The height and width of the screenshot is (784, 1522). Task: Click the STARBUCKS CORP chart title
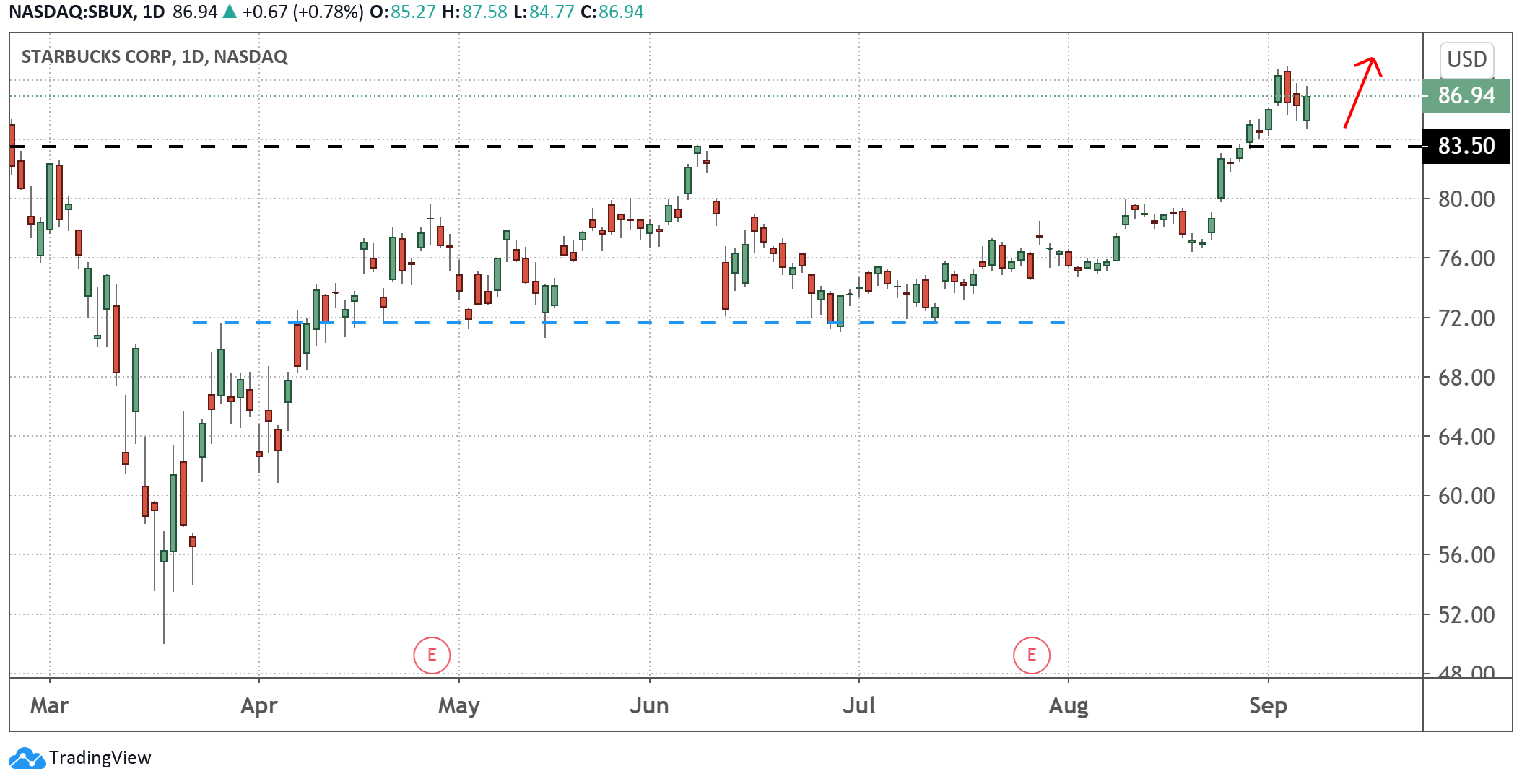[x=155, y=56]
